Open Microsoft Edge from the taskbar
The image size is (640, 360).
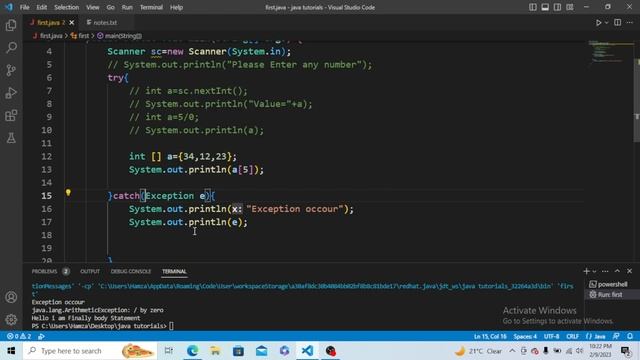[x=192, y=351]
